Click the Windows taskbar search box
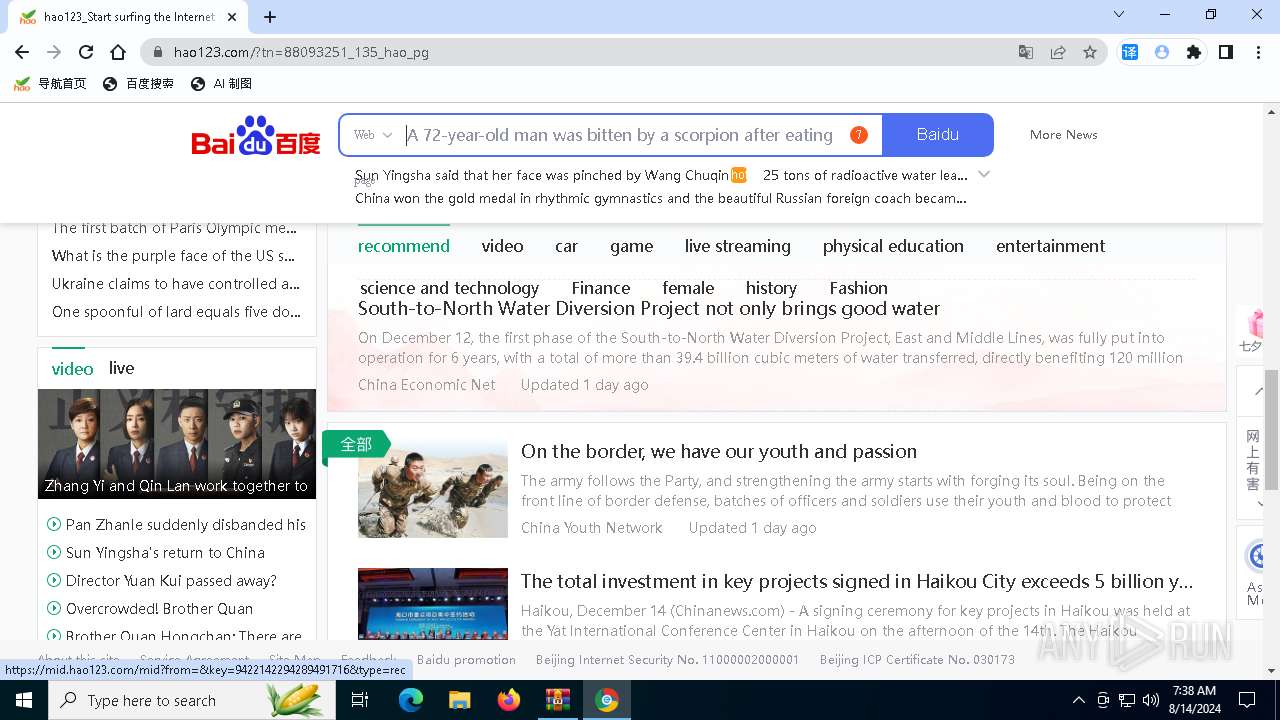 tap(190, 700)
